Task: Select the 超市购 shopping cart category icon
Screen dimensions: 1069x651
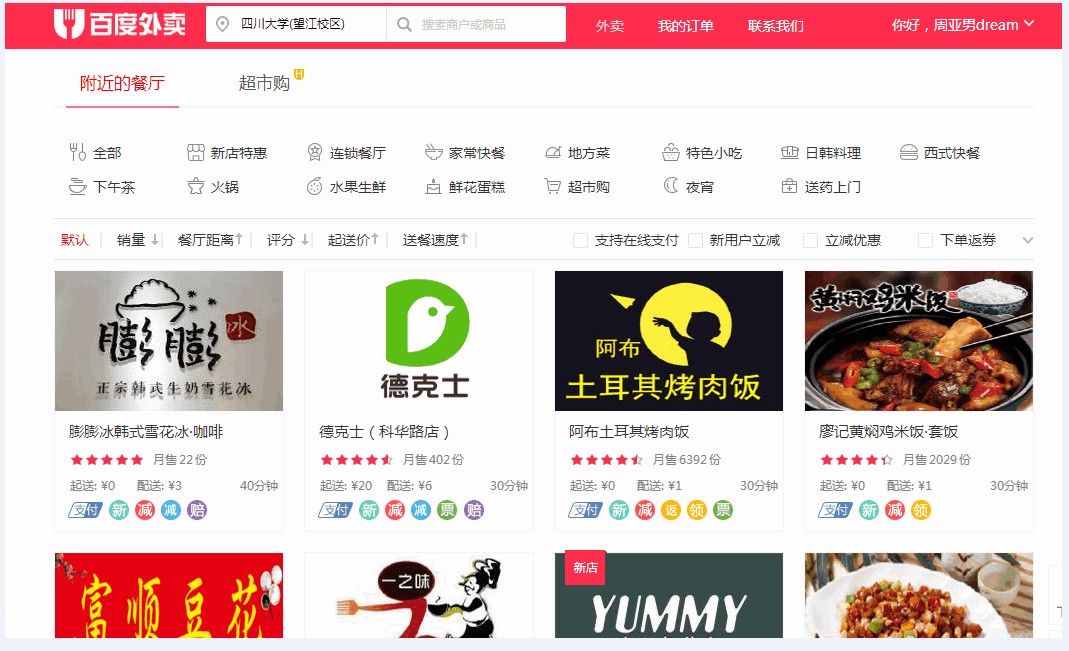Action: tap(552, 186)
